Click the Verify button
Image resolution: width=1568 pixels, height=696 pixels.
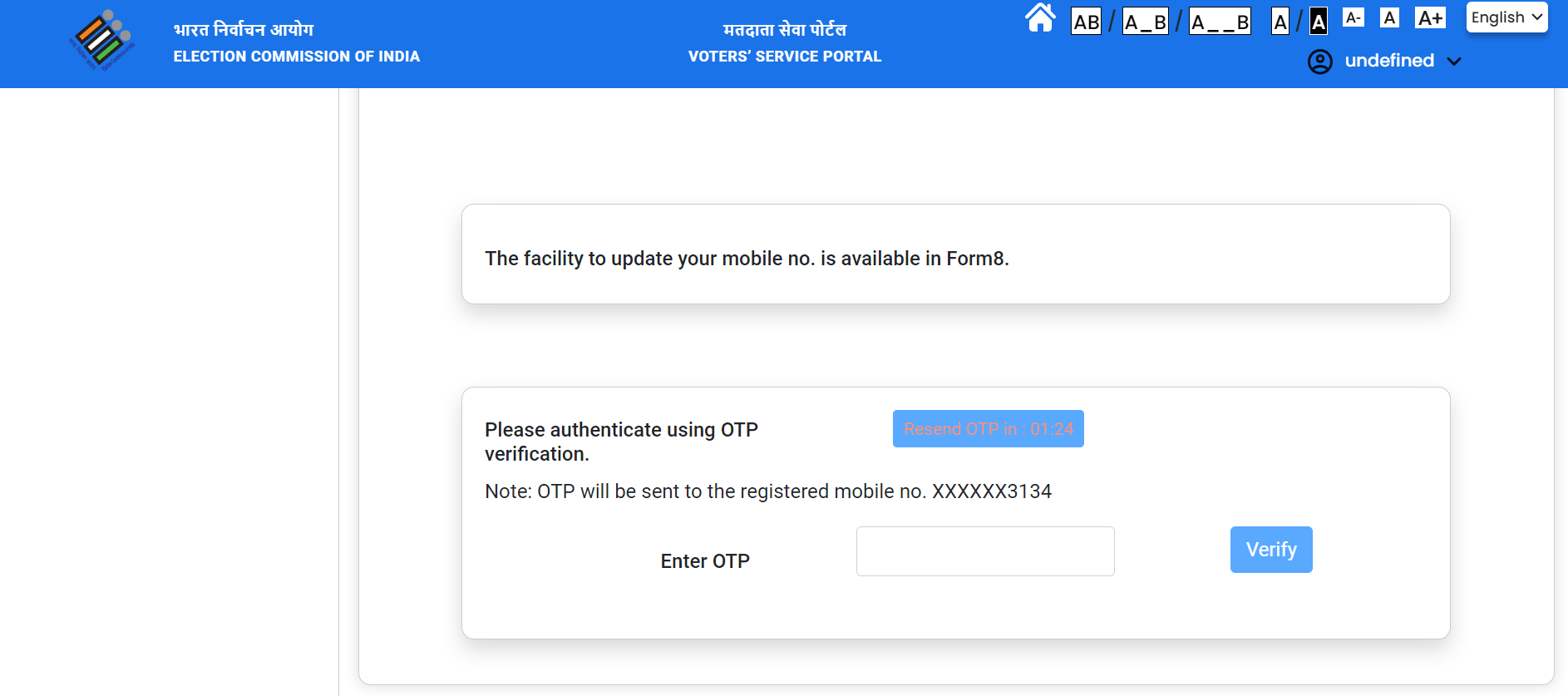(x=1271, y=550)
